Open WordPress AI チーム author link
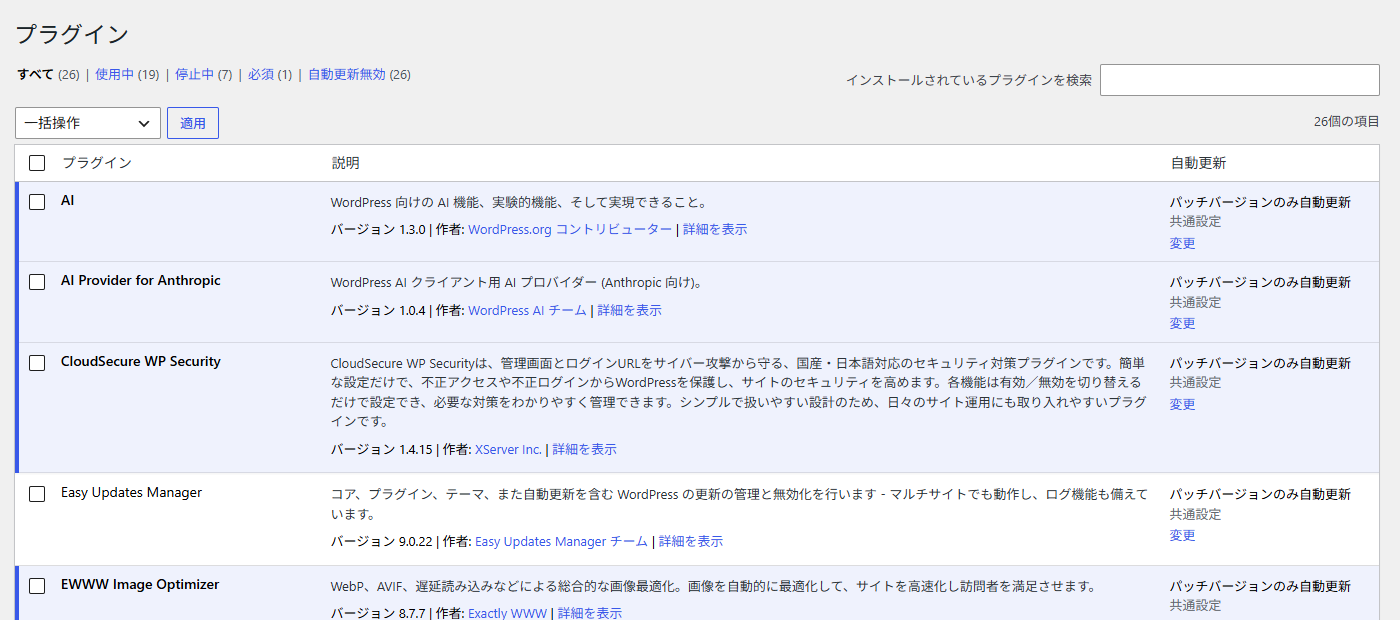Screen dimensions: 1400x620 (x=527, y=310)
